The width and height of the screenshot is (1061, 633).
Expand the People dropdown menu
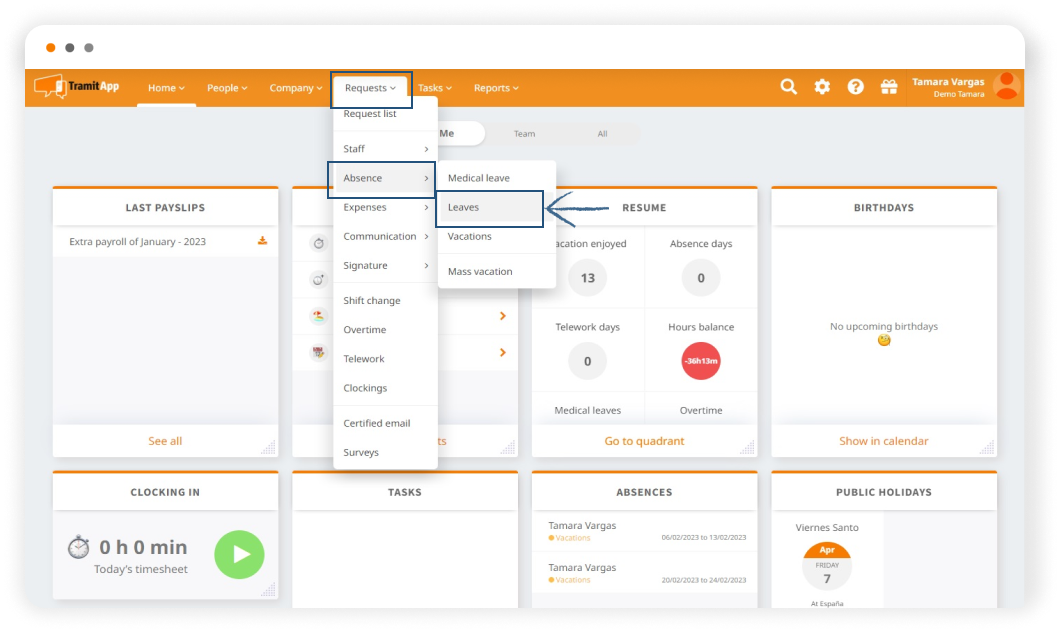click(x=227, y=88)
